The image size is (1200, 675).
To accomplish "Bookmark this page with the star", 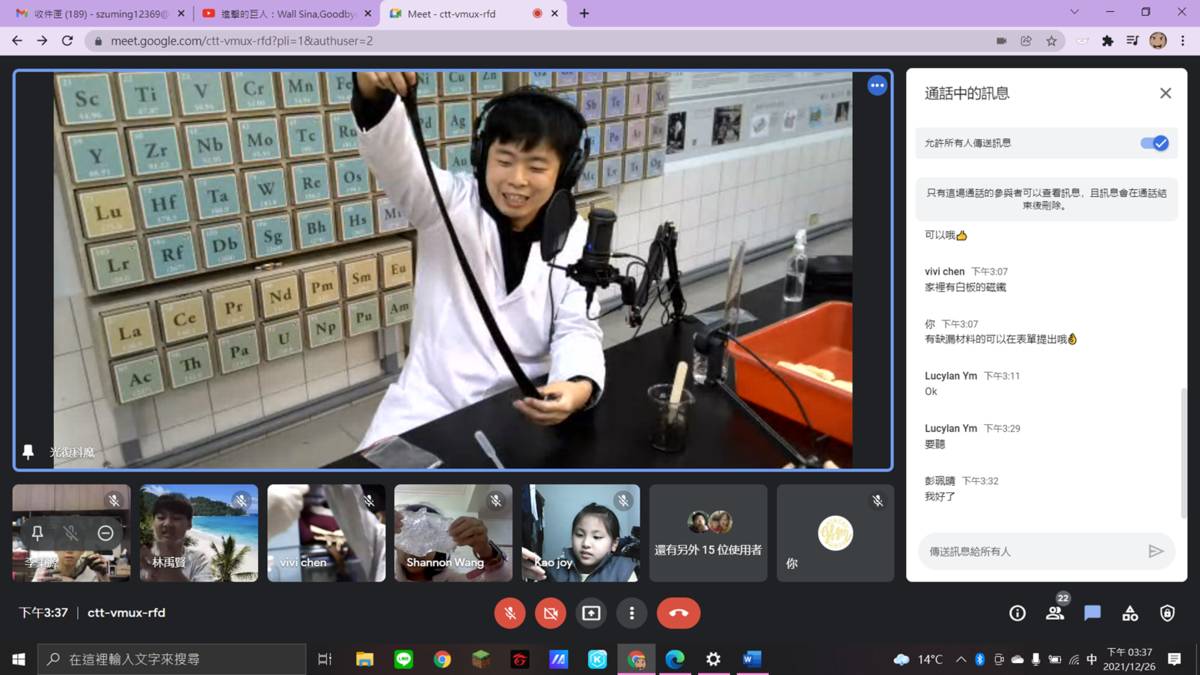I will click(1051, 41).
